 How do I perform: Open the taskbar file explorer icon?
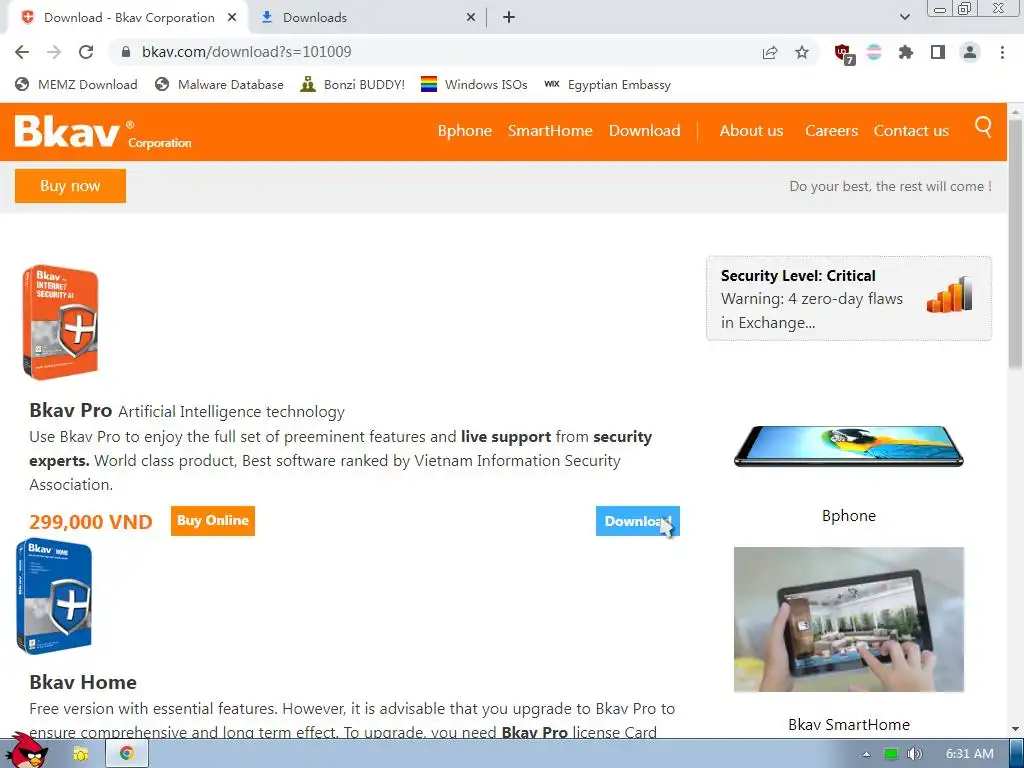[81, 754]
